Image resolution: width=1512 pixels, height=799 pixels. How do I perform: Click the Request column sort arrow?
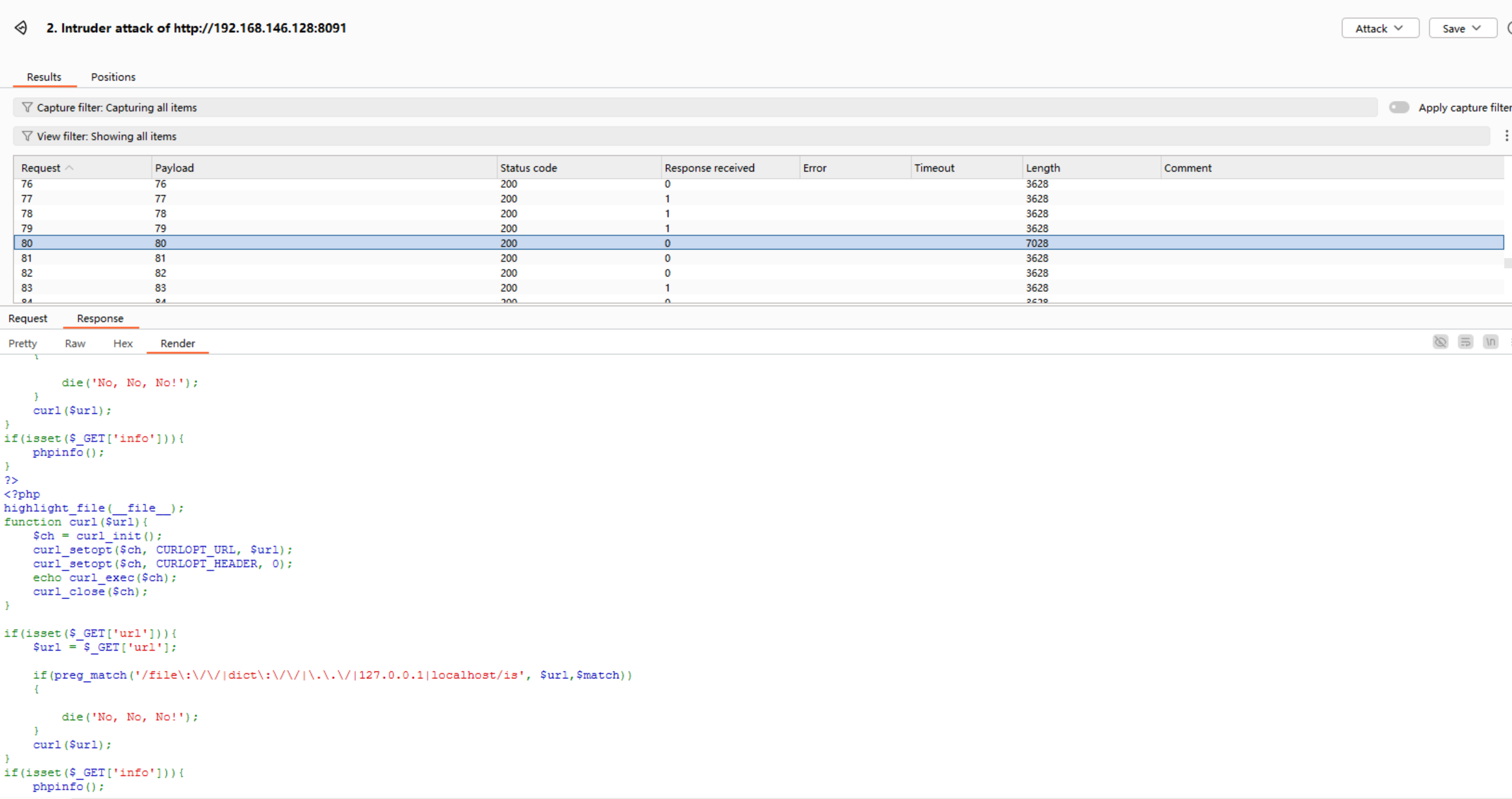[69, 168]
